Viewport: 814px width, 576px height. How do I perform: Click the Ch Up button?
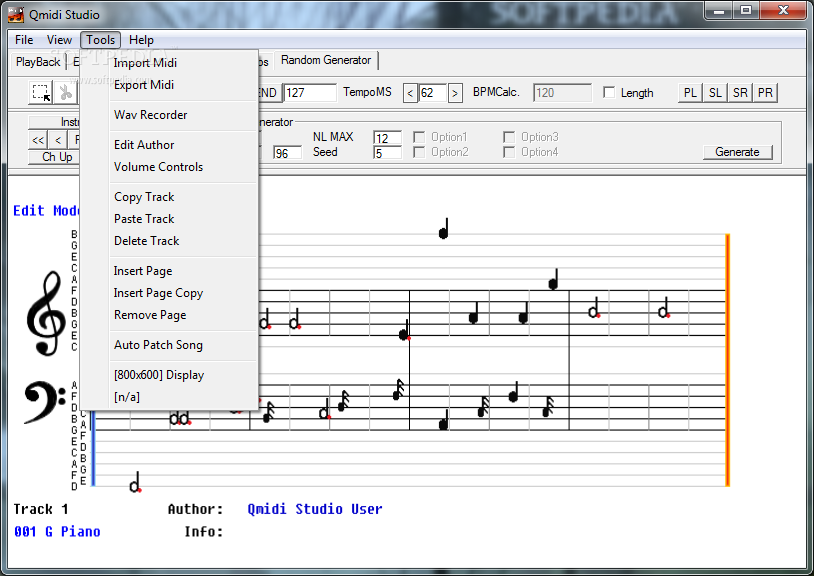55,157
